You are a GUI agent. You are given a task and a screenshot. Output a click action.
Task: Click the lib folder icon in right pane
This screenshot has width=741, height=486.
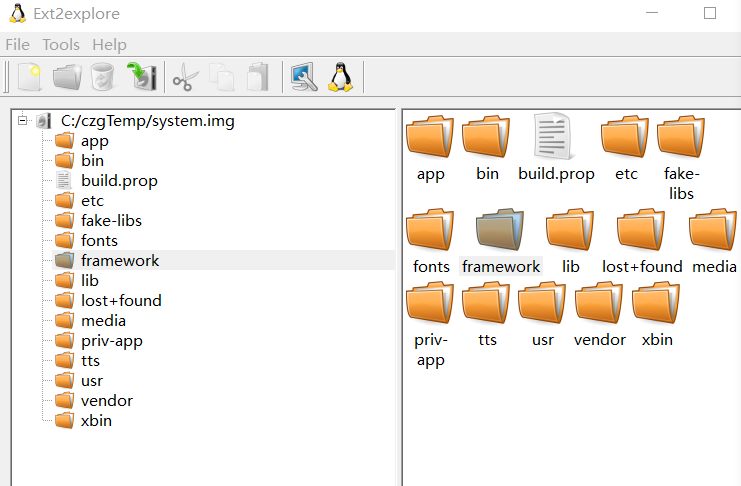570,229
